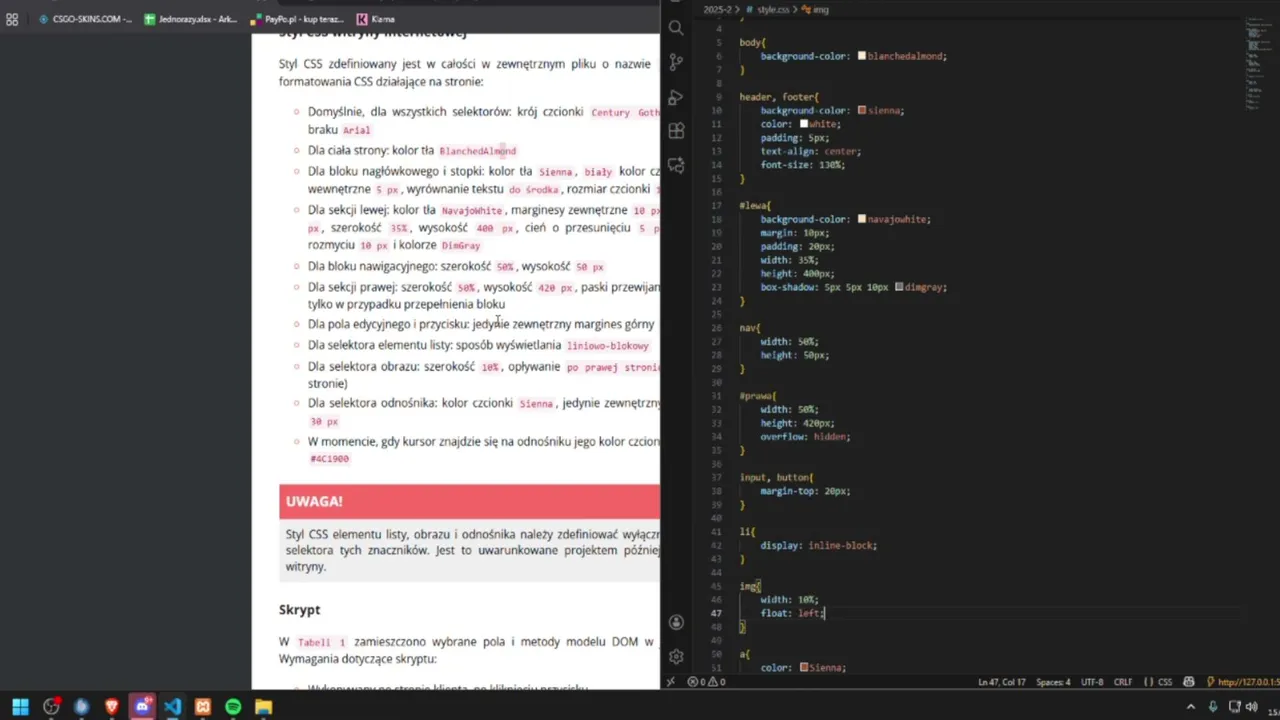Click the font-size: 130% declaration

802,164
